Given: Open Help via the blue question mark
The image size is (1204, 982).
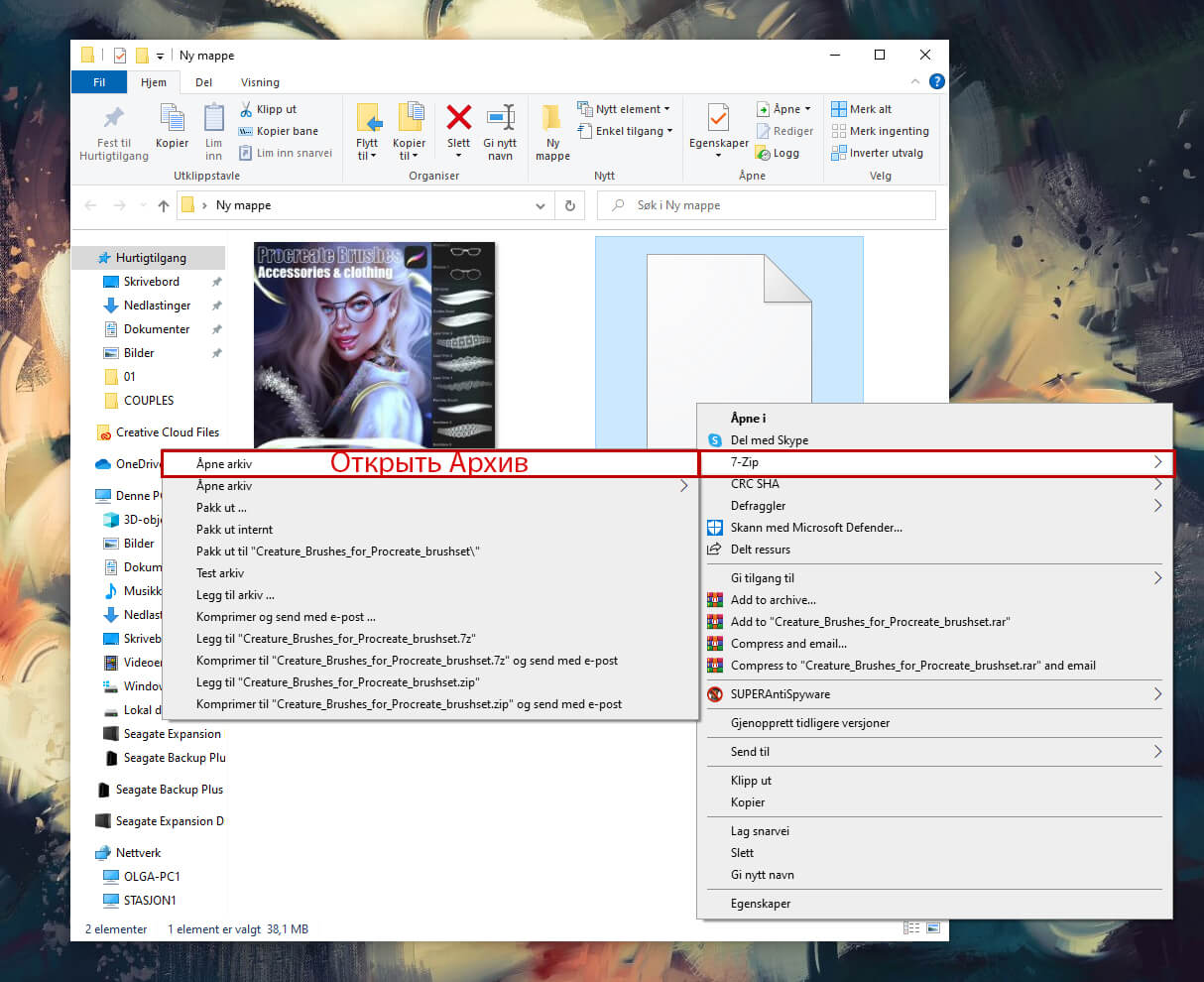Looking at the screenshot, I should click(x=936, y=81).
